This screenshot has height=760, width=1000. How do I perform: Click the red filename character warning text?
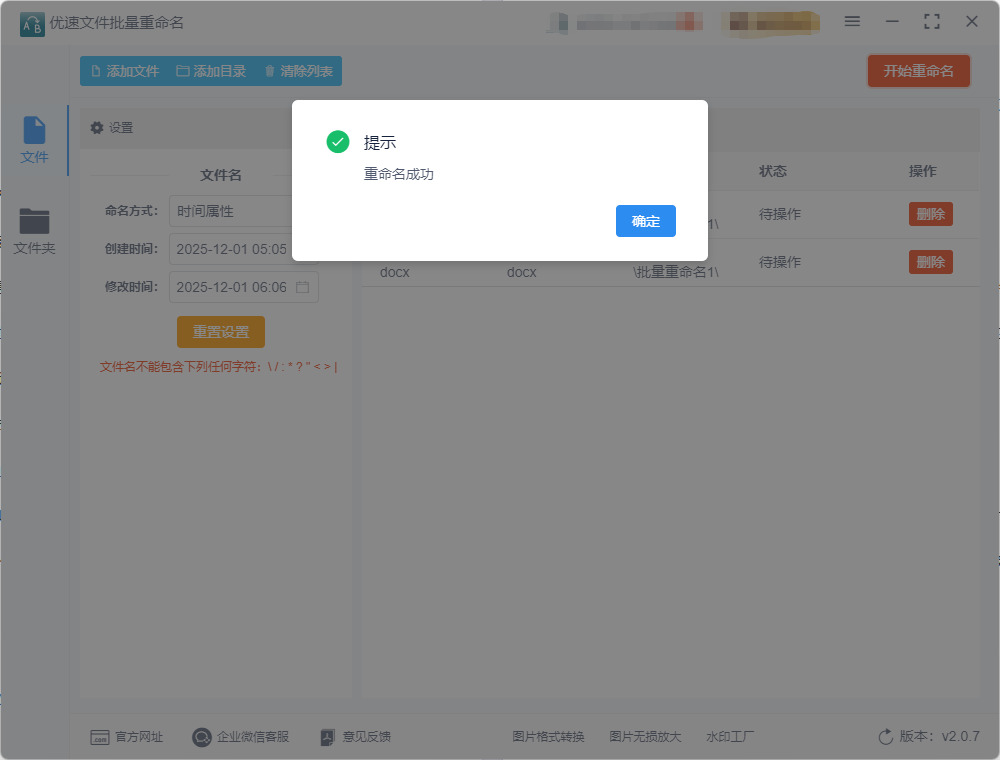point(218,367)
